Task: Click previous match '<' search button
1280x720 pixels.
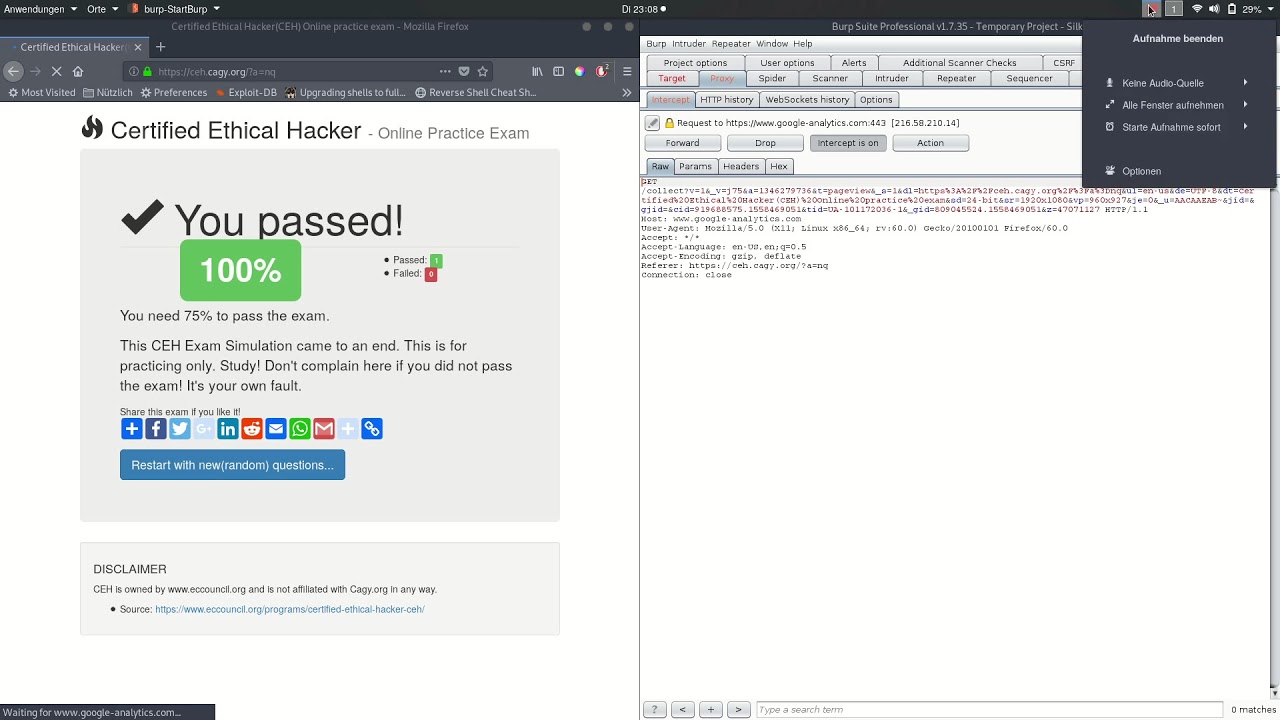Action: (x=682, y=709)
